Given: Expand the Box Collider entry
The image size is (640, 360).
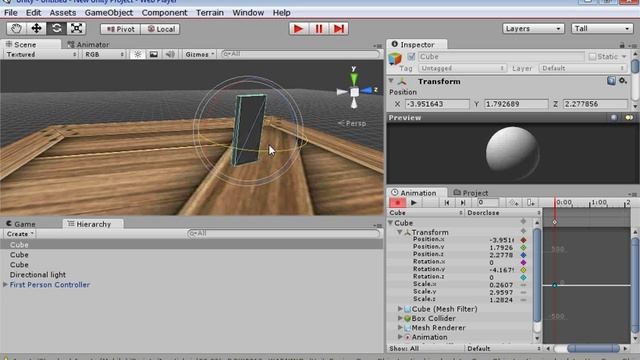Looking at the screenshot, I should coord(400,318).
